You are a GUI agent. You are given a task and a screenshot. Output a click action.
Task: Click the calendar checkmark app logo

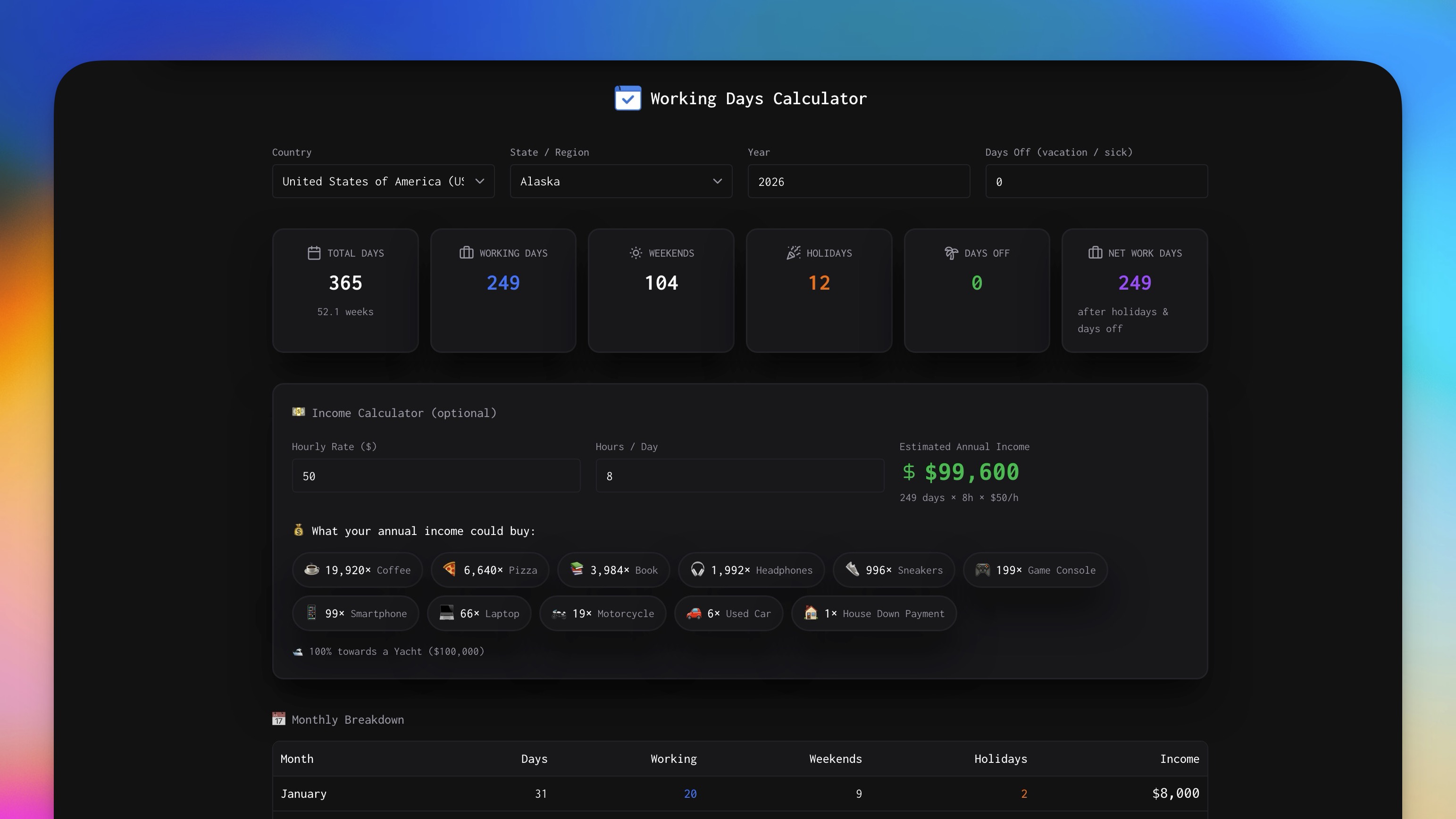pos(628,98)
